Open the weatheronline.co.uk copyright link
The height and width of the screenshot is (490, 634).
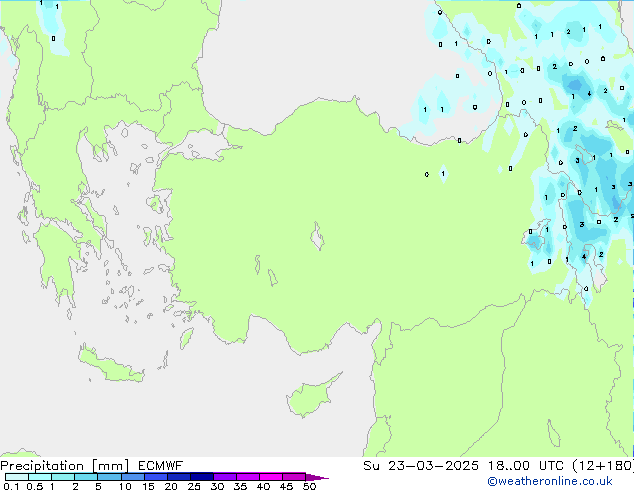(550, 481)
